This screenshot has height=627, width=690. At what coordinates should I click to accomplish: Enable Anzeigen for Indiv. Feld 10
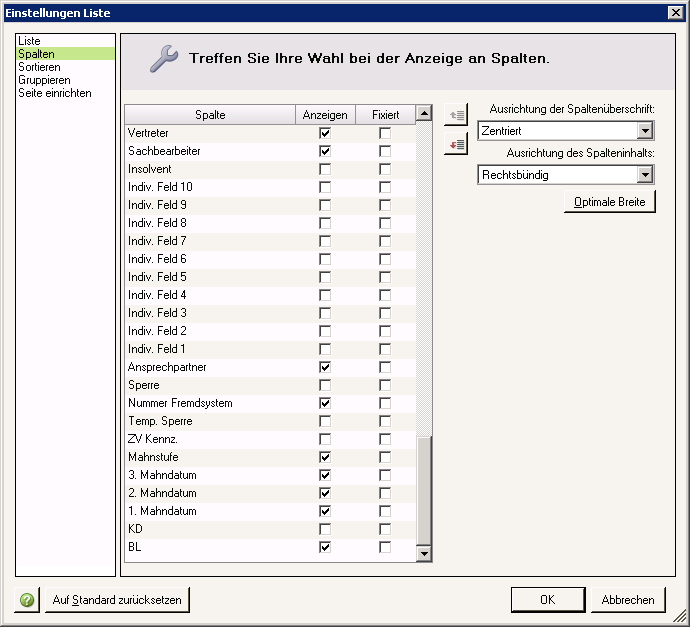[325, 187]
